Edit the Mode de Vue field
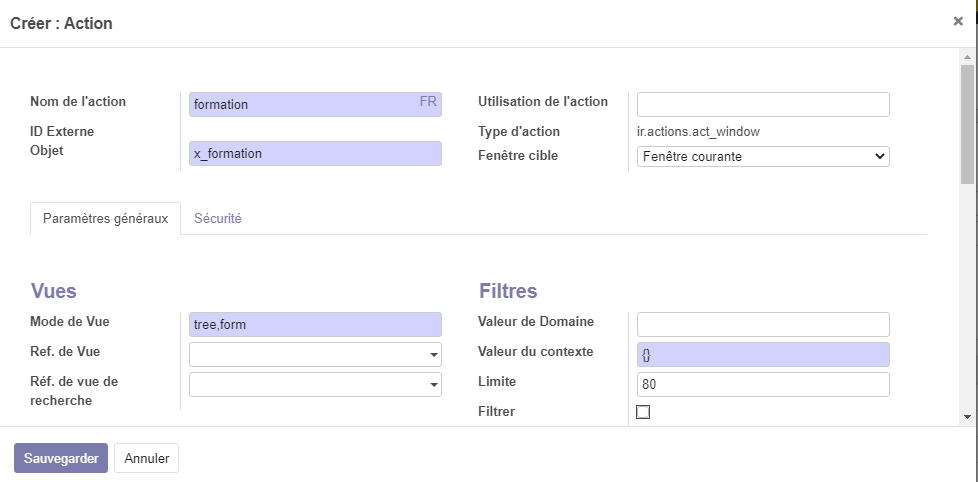 point(314,324)
